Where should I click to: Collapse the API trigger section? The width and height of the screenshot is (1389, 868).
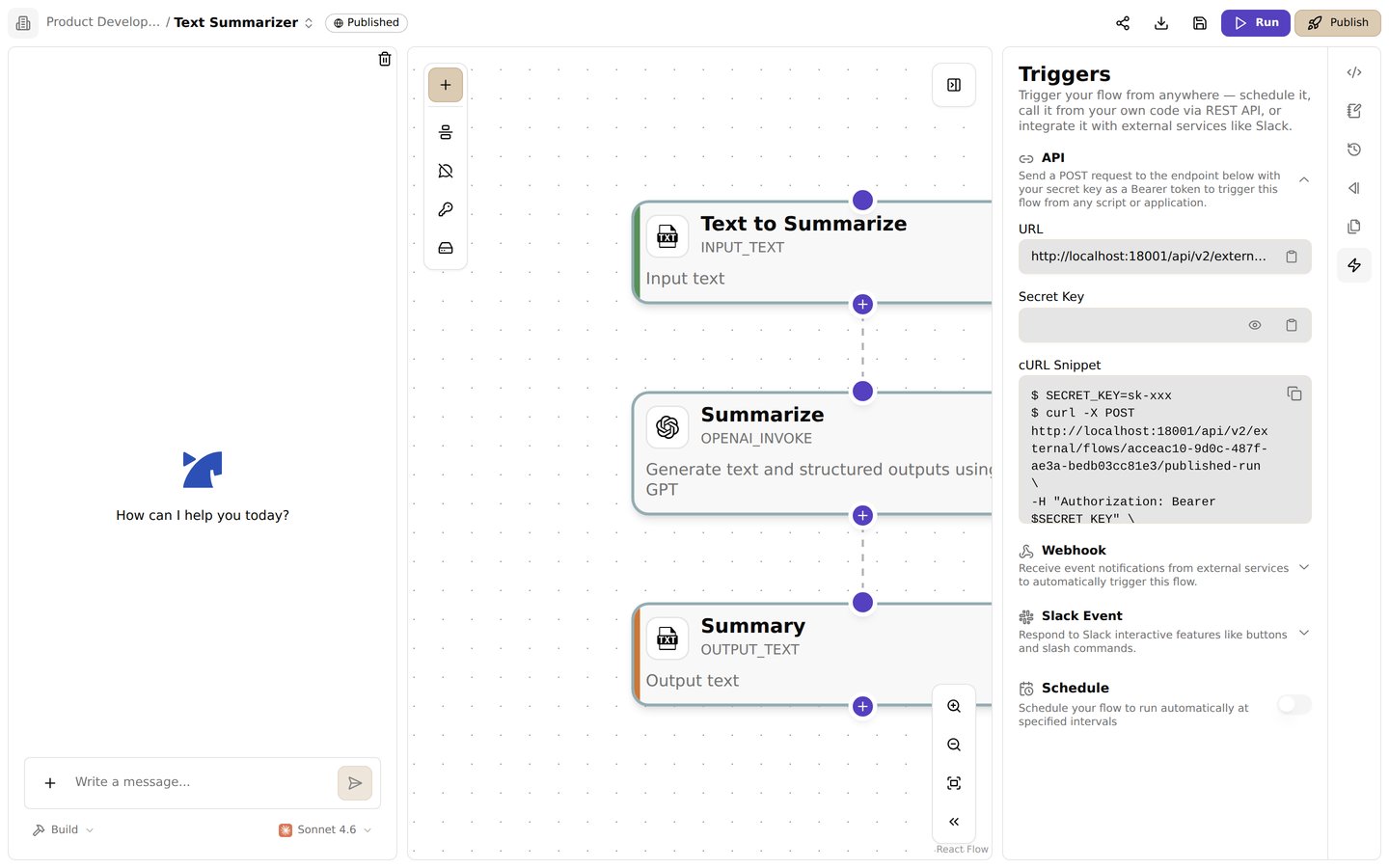click(x=1304, y=179)
